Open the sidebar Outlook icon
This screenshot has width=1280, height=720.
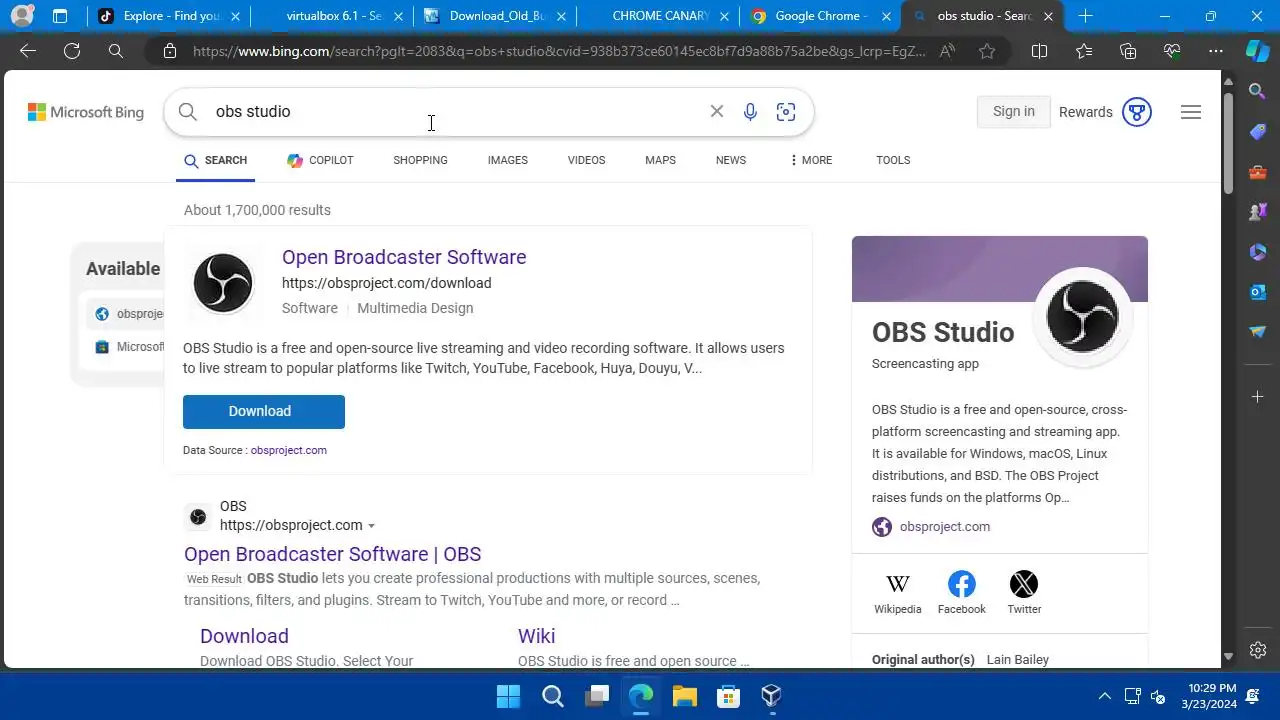pos(1258,292)
